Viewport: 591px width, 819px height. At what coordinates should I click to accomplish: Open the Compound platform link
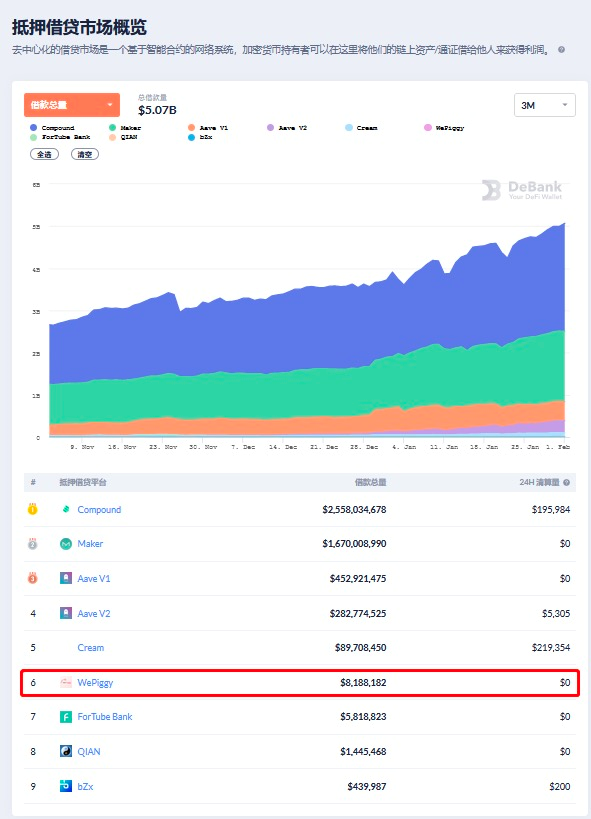click(99, 509)
